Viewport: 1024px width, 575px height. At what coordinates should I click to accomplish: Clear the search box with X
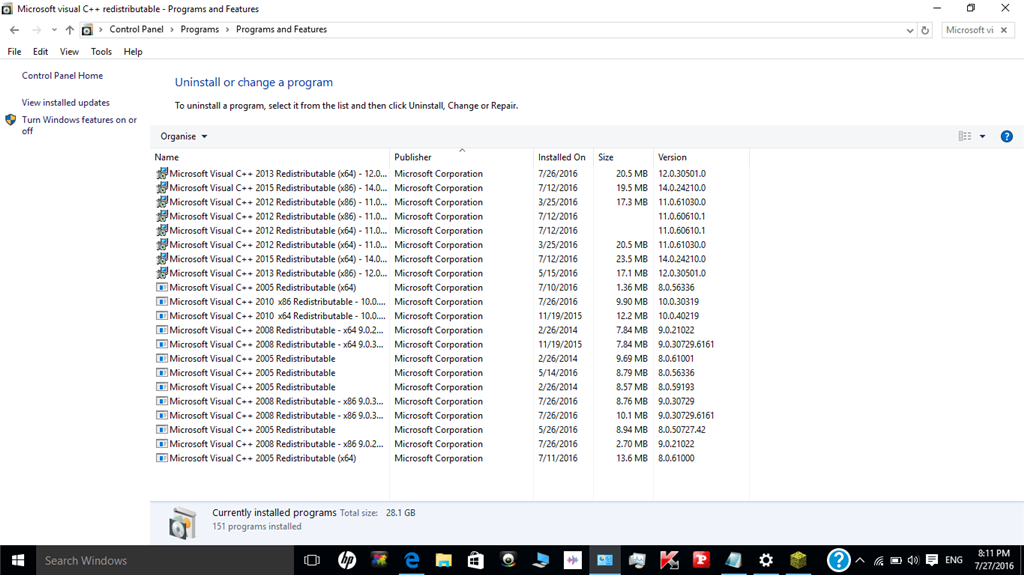(1004, 30)
